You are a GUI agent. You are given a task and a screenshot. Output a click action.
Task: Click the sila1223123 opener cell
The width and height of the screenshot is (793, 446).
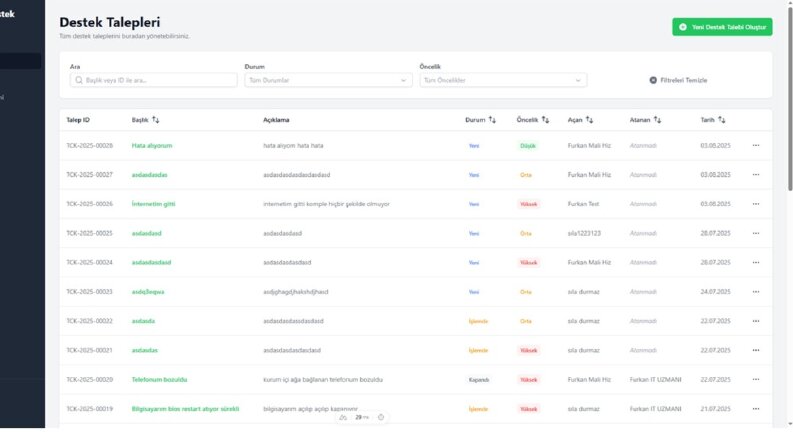[x=584, y=234]
